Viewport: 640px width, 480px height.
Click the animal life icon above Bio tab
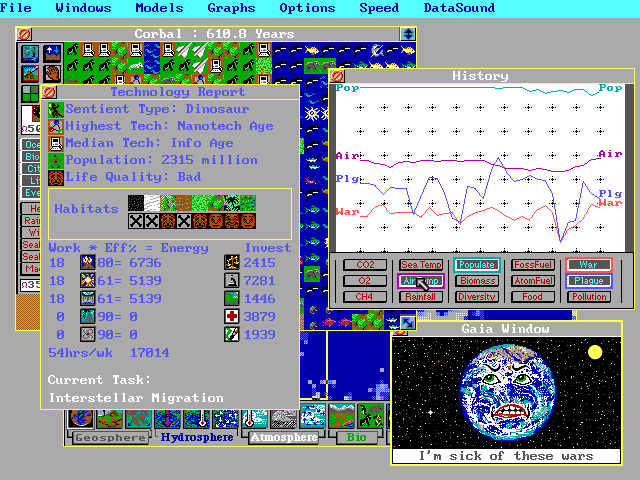(x=371, y=416)
